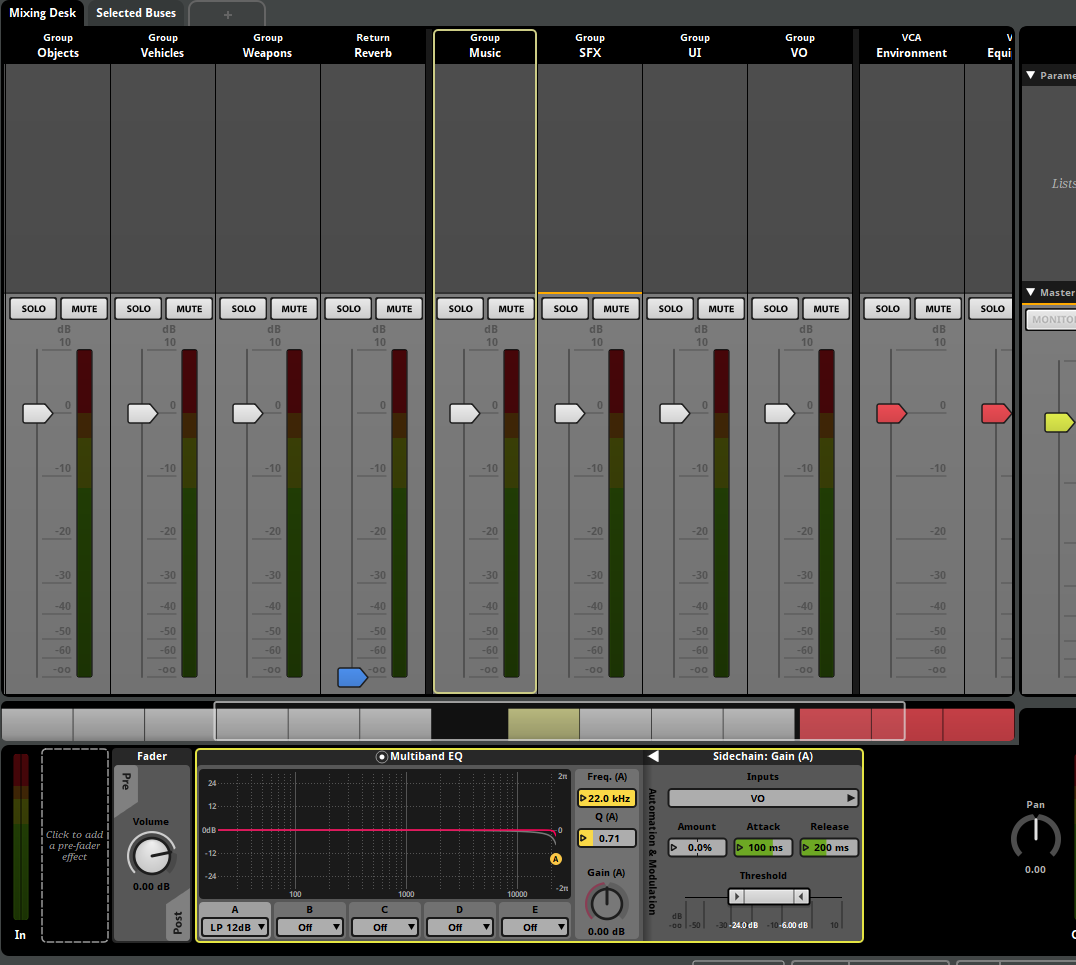Mute the VO group bus
This screenshot has height=965, width=1076.
tap(825, 308)
